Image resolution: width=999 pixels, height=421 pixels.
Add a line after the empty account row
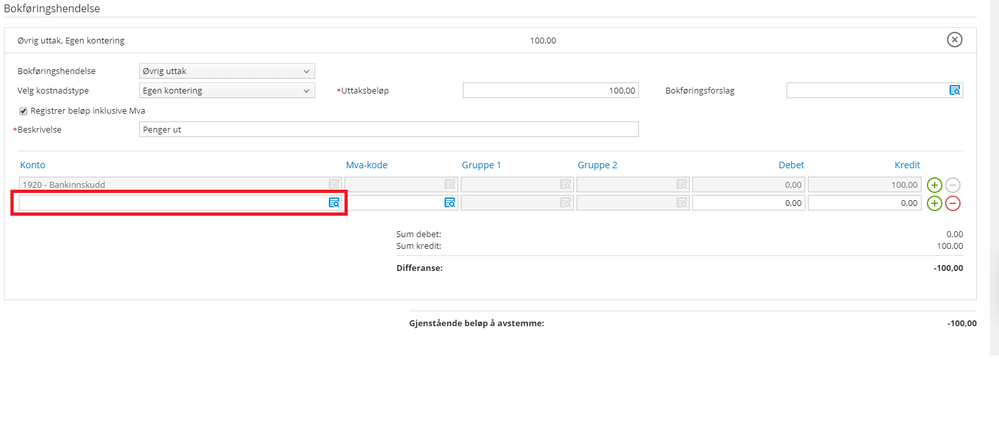click(x=934, y=203)
